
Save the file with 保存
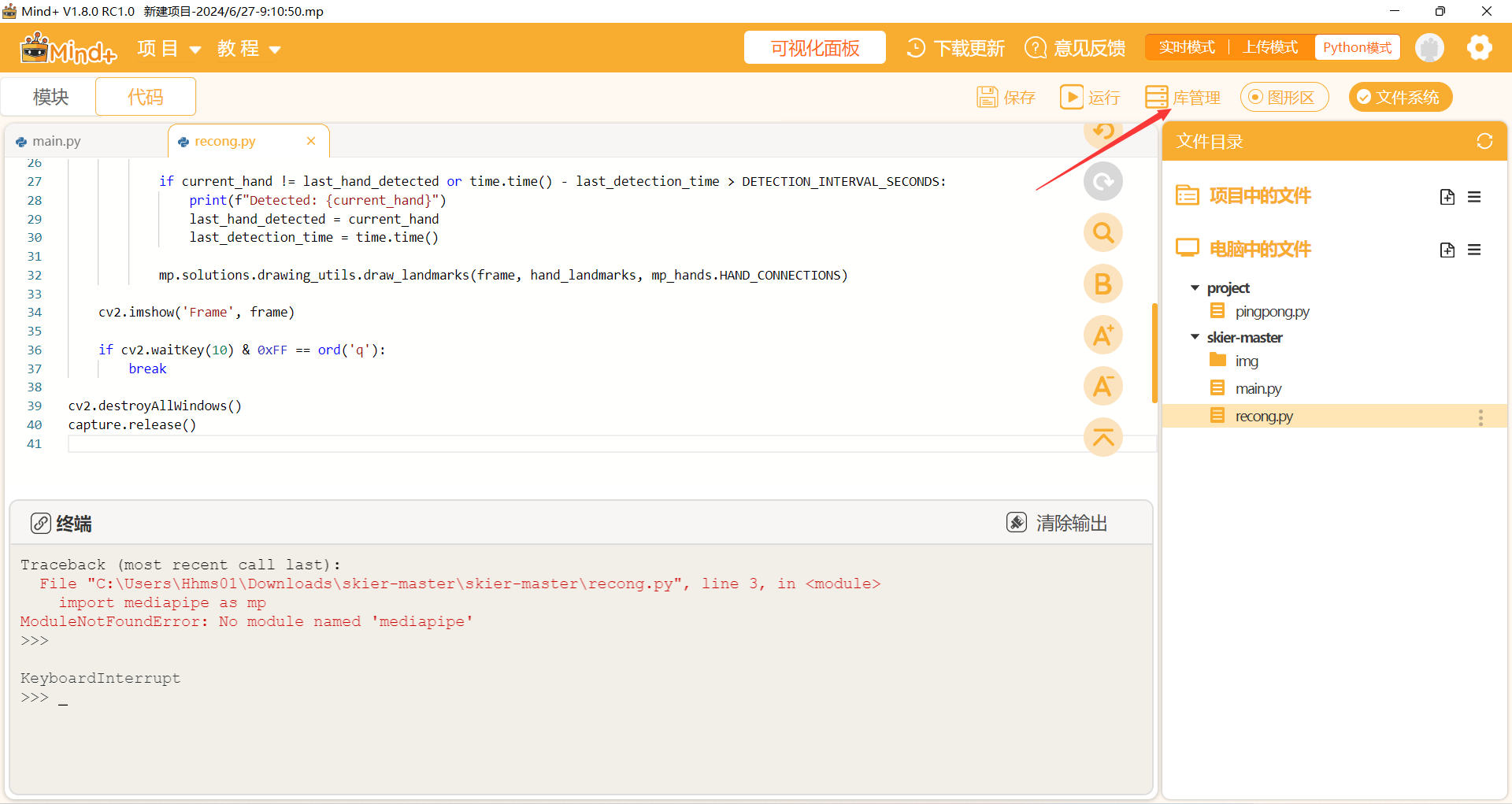pos(1006,97)
